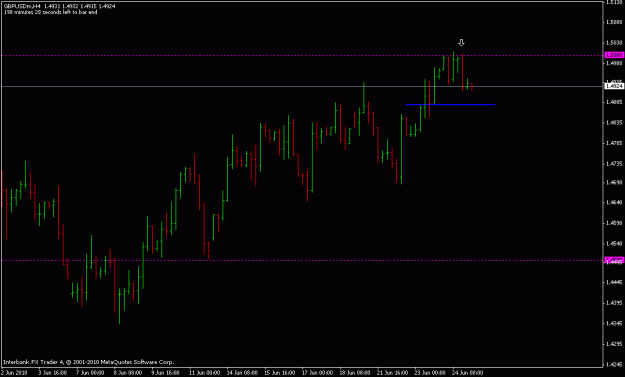Click the 1.4345 price scale label

click(614, 323)
